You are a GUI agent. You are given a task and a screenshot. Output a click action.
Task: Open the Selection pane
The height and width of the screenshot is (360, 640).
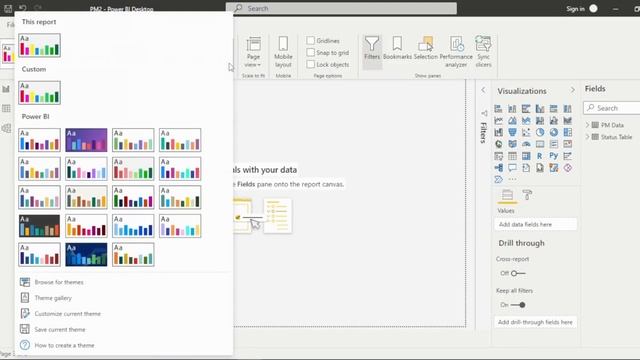pyautogui.click(x=426, y=49)
